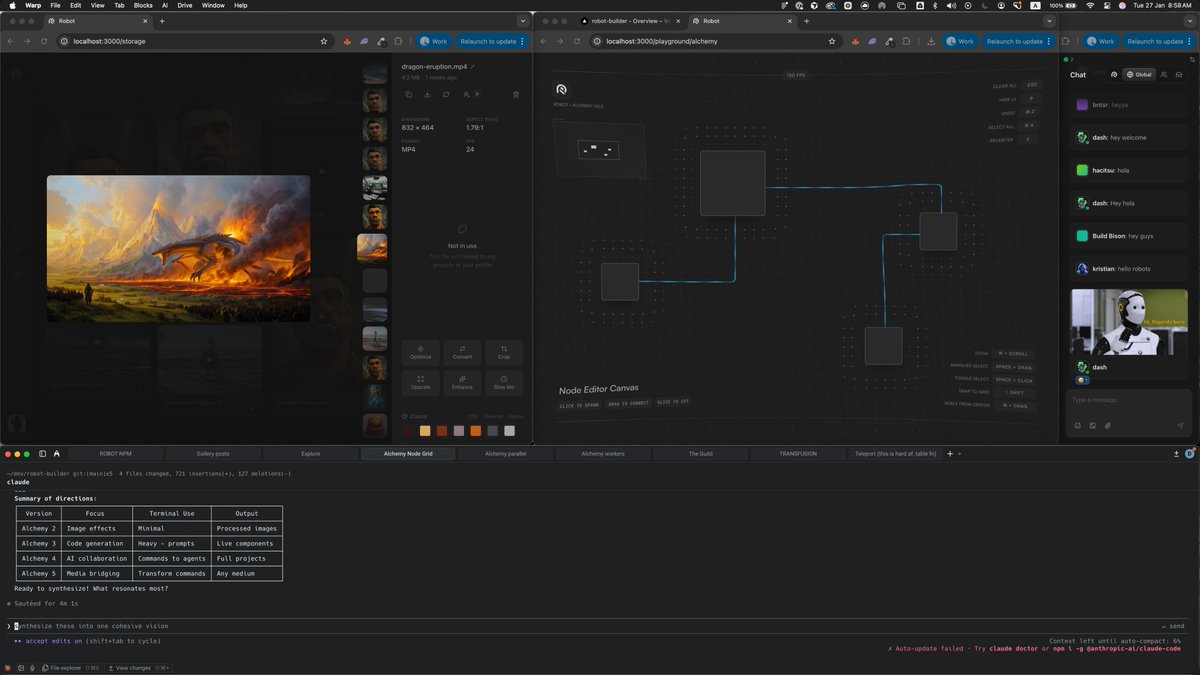Switch to ROBOT NPM terminal tab

pos(115,453)
